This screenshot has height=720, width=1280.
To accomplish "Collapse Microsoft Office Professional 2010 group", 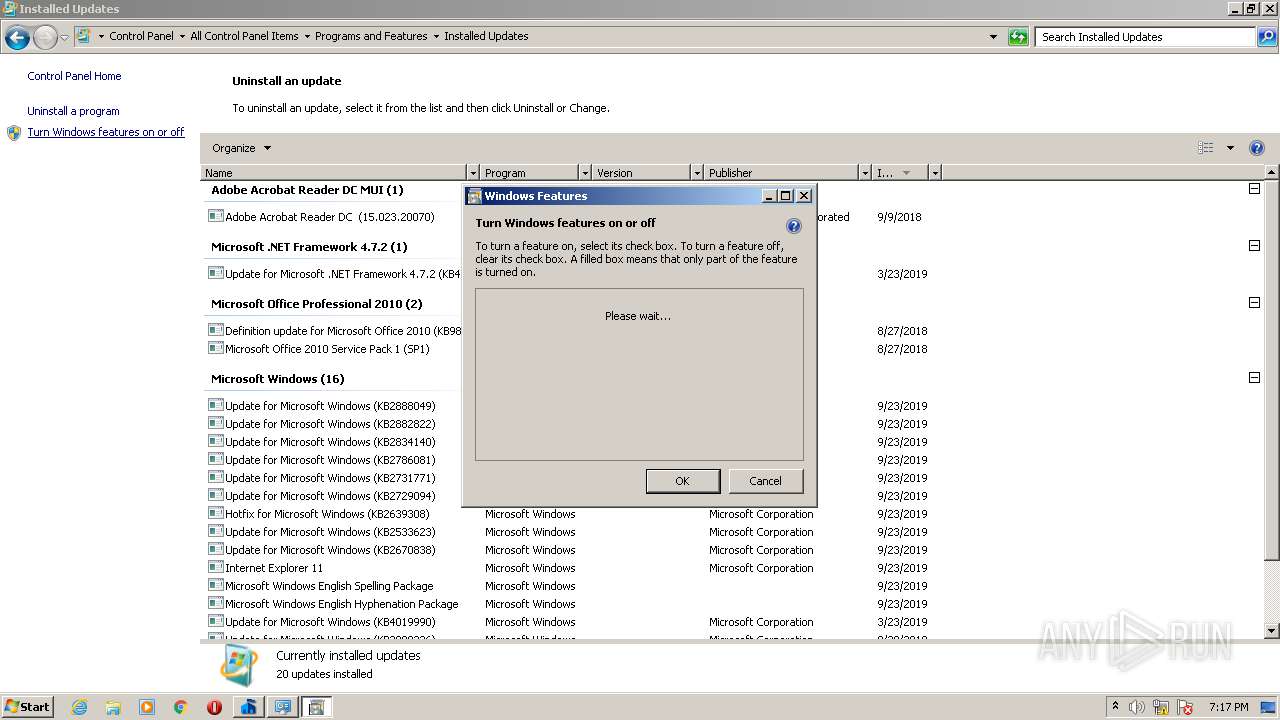I will point(1254,303).
